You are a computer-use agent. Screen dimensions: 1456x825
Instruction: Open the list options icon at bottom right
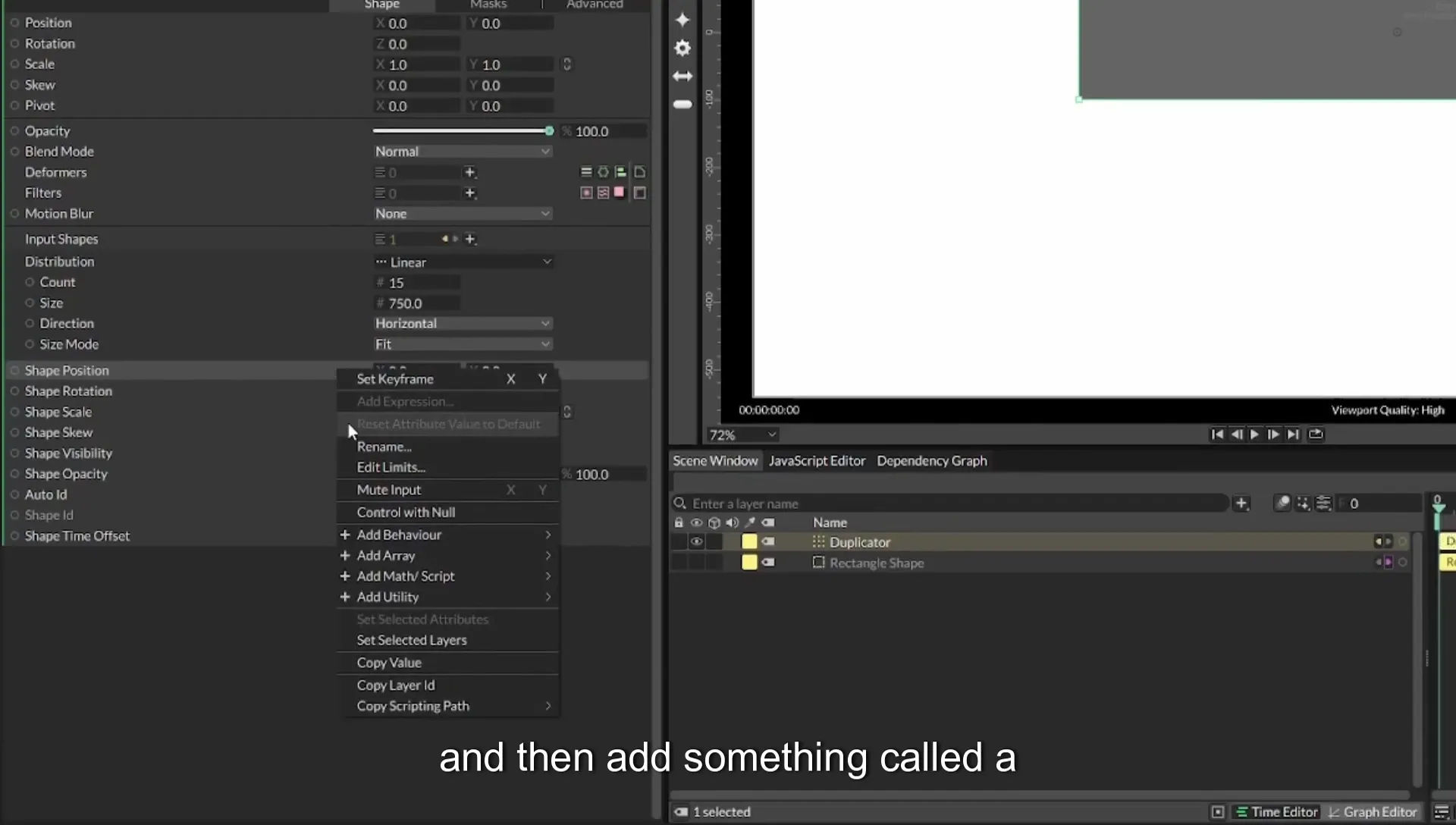click(x=1441, y=812)
